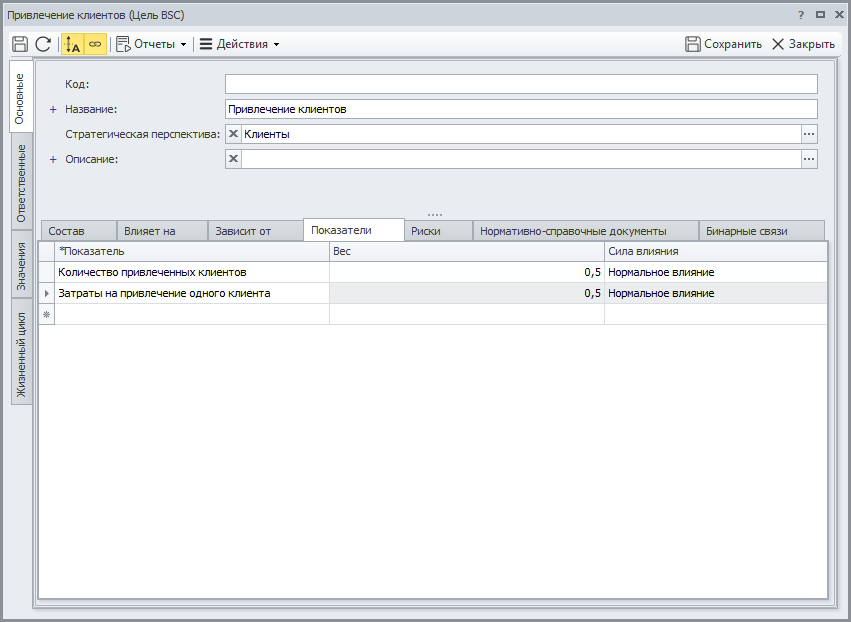Open ellipsis editor for Описание field
Image resolution: width=851 pixels, height=622 pixels.
pos(809,159)
